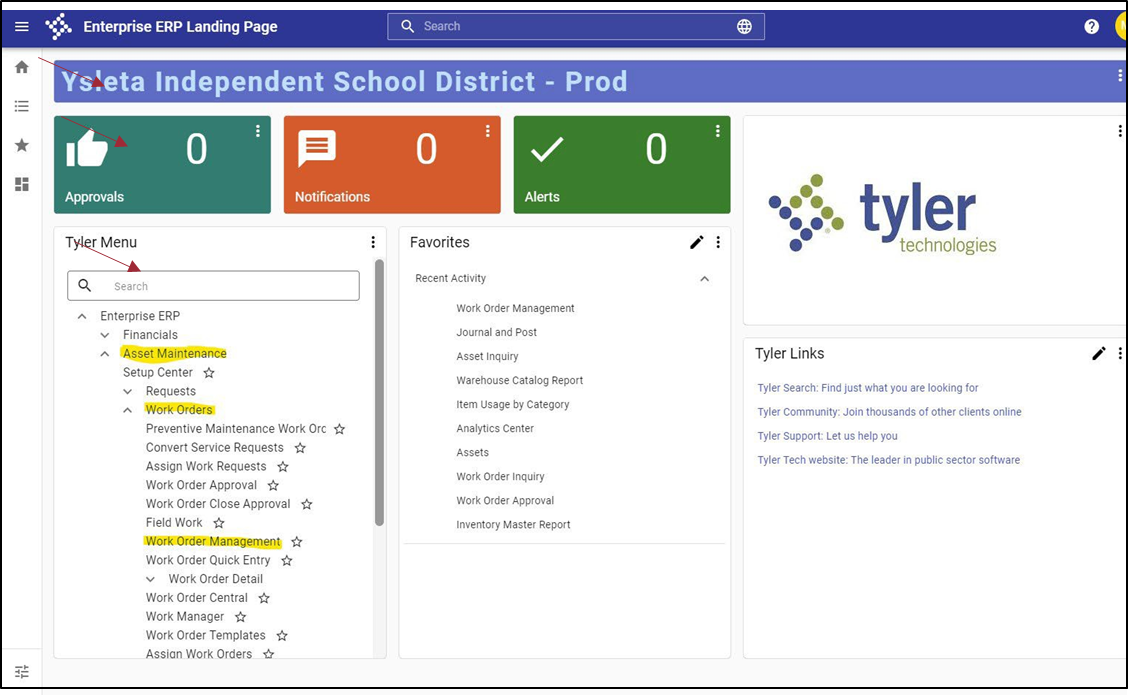Viewport: 1128px width, 695px height.
Task: Open Work Manager menu item
Action: [x=185, y=617]
